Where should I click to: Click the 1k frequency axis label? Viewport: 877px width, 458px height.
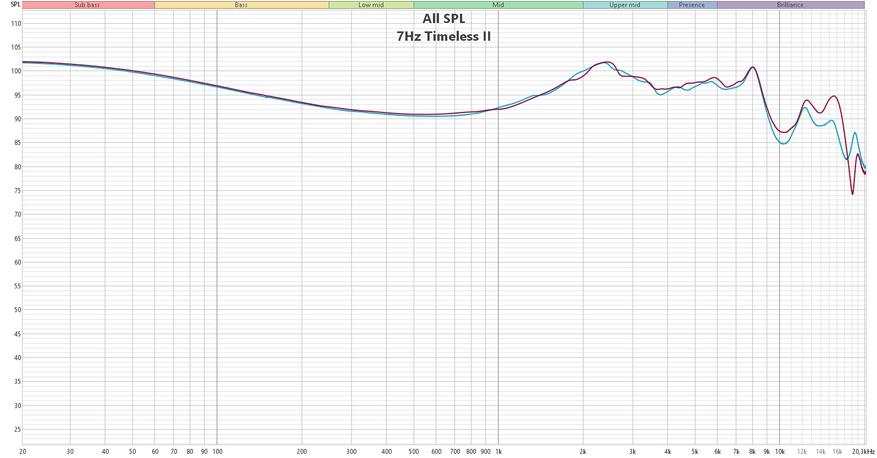click(498, 451)
